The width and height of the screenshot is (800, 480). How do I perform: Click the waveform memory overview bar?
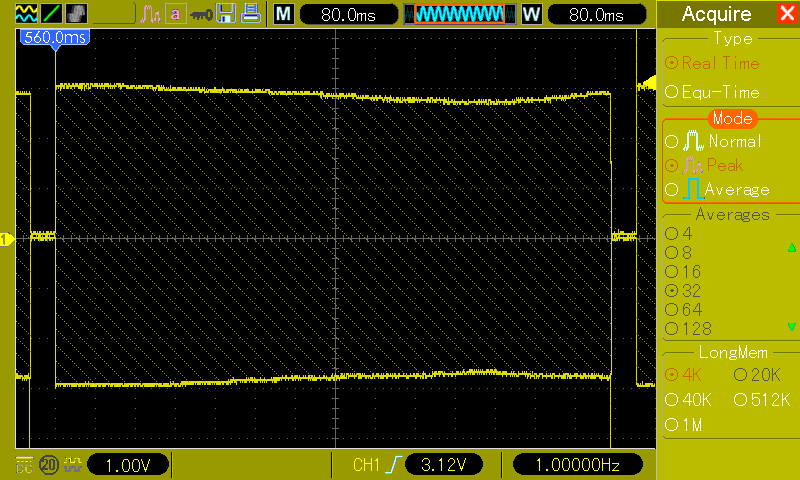point(460,14)
